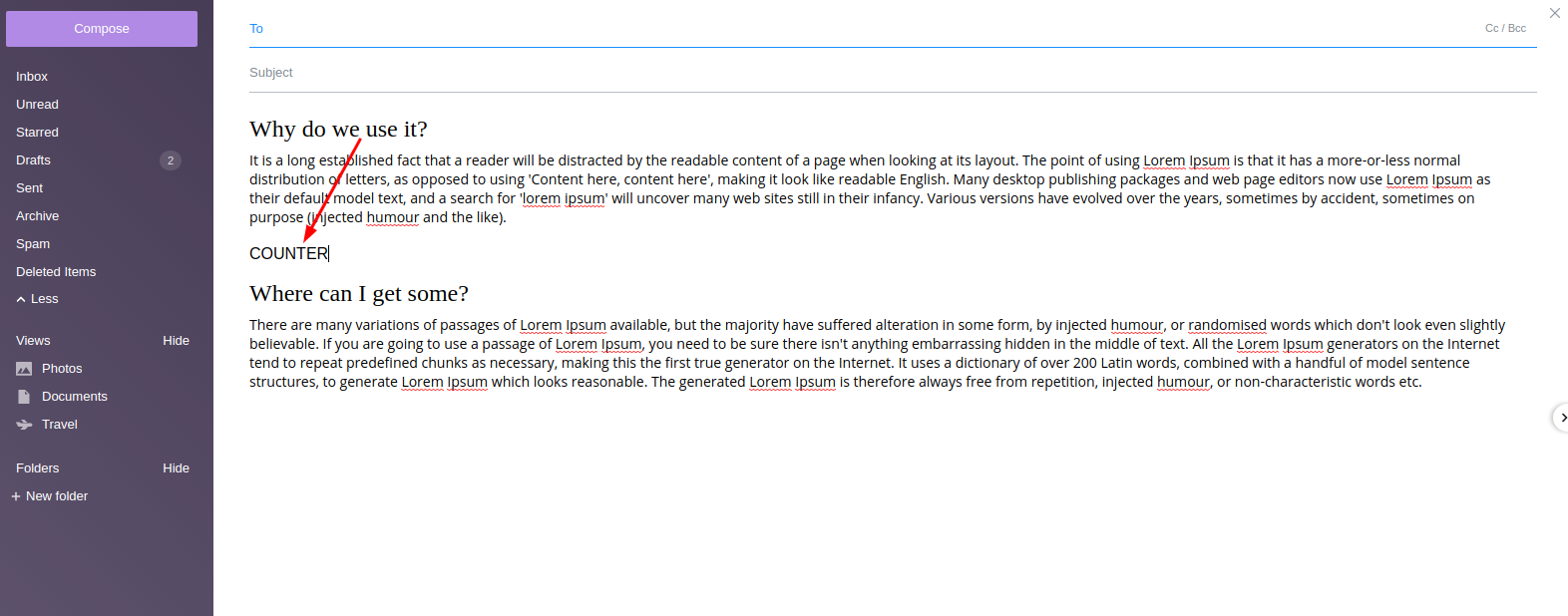Open the Sent folder

(x=29, y=188)
